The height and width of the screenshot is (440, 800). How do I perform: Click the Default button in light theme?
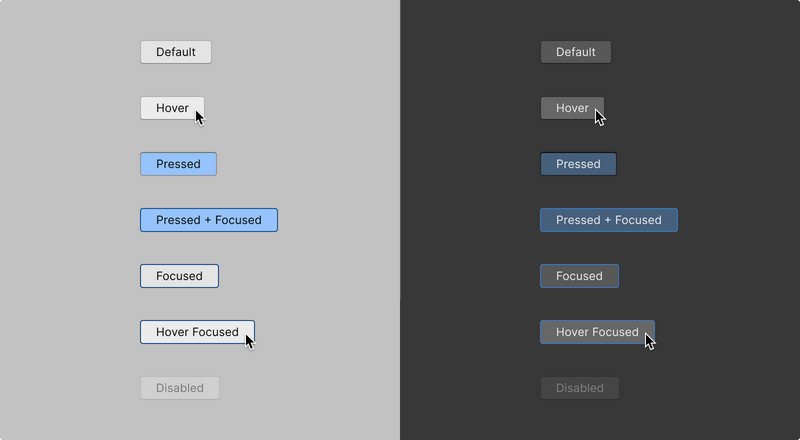pyautogui.click(x=176, y=52)
